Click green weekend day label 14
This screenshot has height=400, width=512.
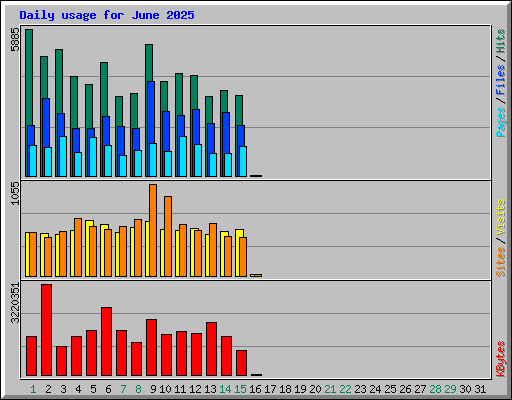point(225,389)
